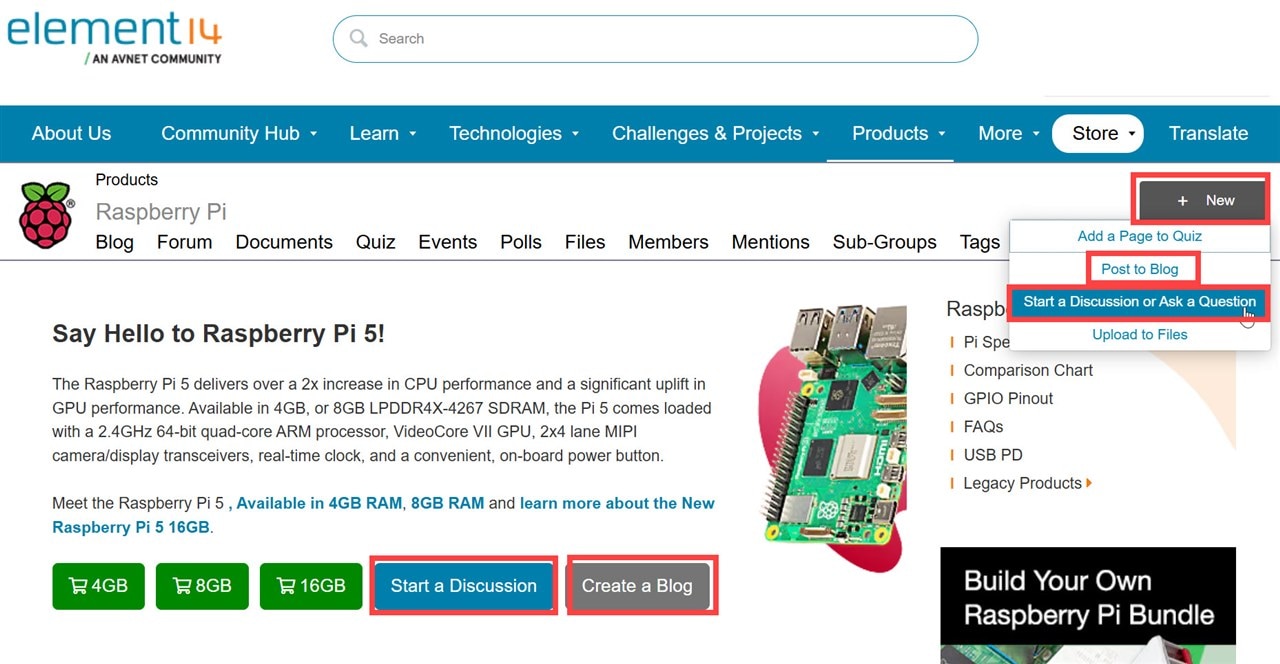The width and height of the screenshot is (1280, 664).
Task: Switch to the Quiz tab
Action: (375, 242)
